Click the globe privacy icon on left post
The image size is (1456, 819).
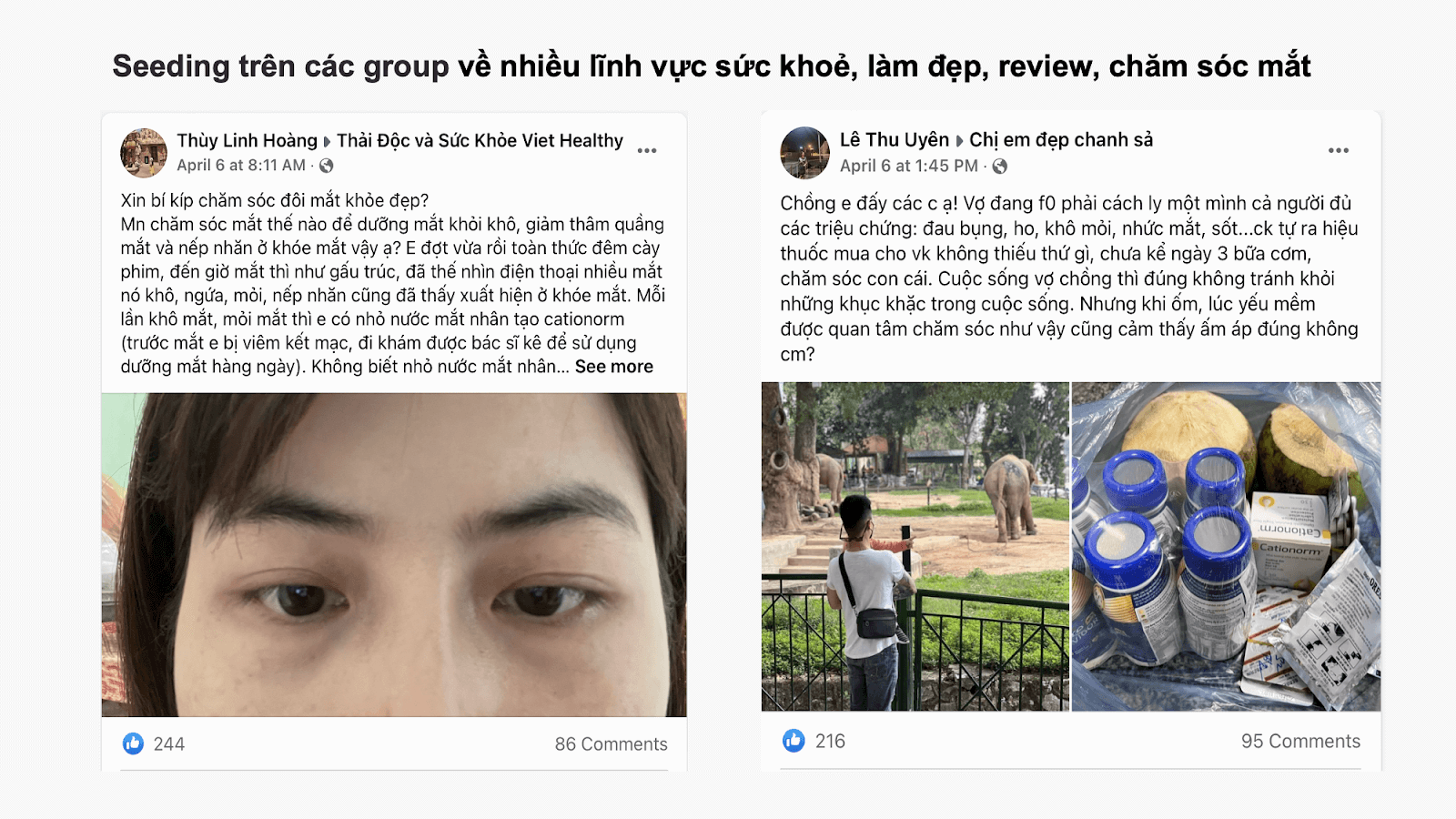[327, 166]
